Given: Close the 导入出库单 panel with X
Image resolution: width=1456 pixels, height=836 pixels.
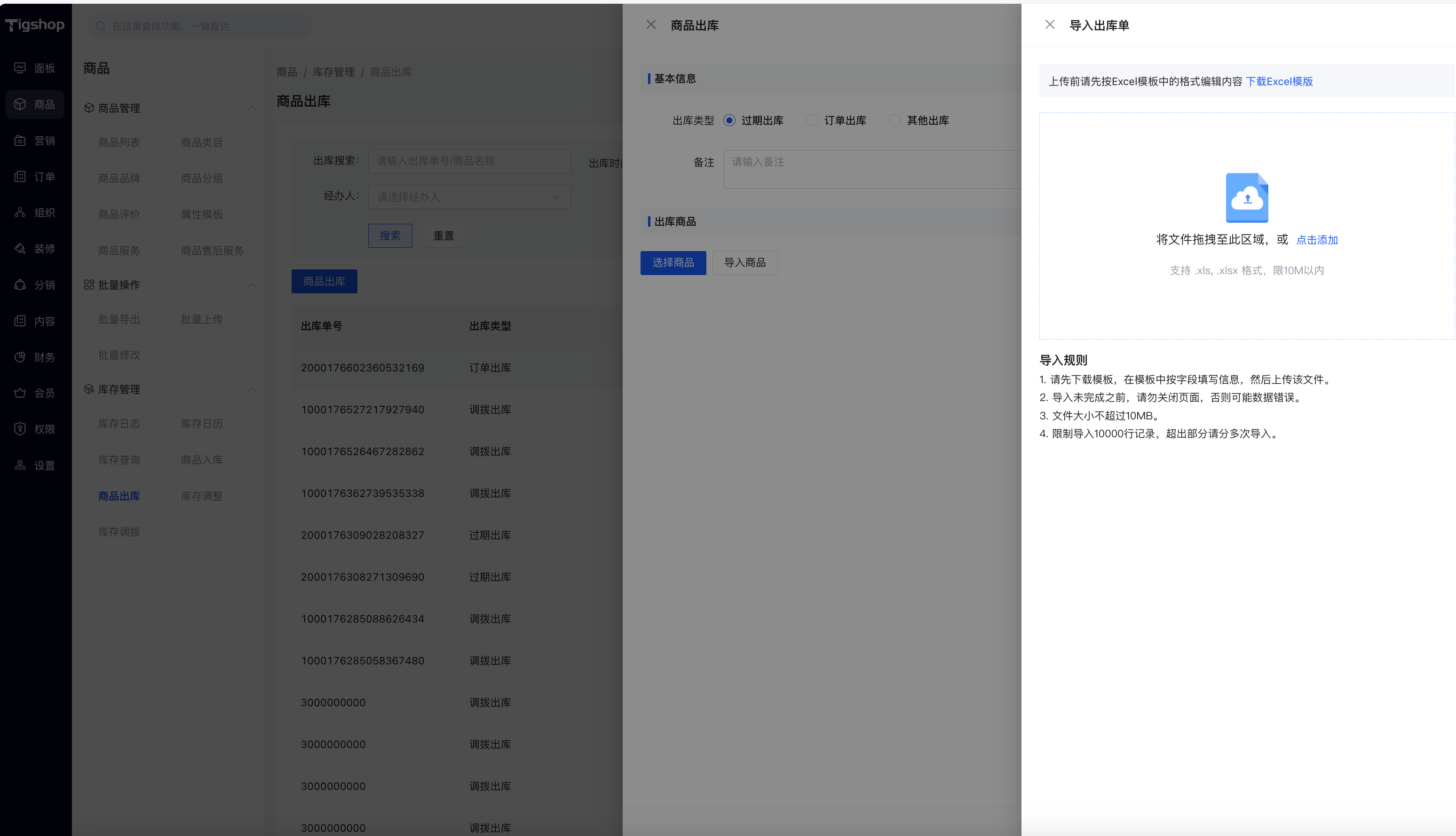Looking at the screenshot, I should (1050, 25).
